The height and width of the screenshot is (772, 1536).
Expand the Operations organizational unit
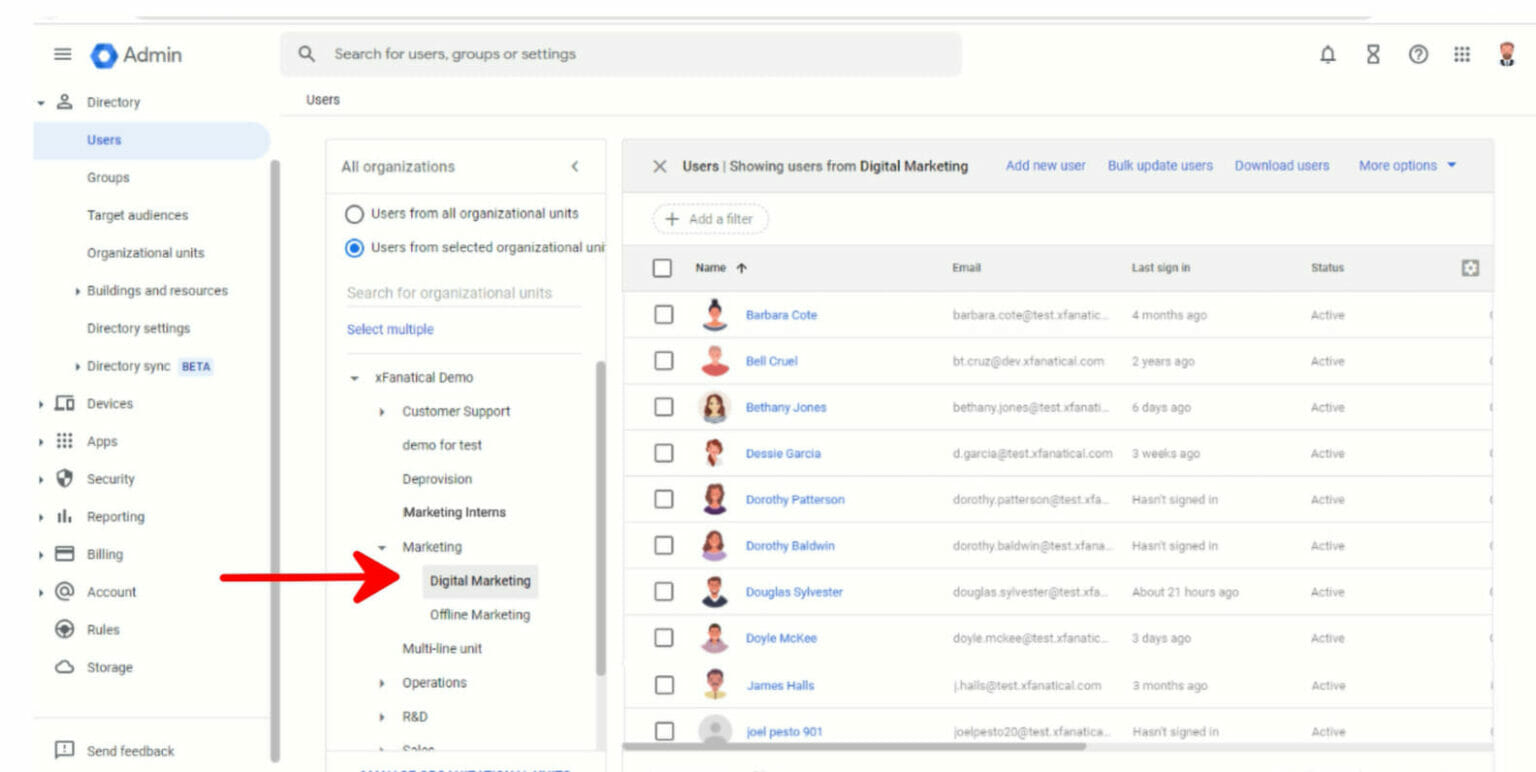382,682
